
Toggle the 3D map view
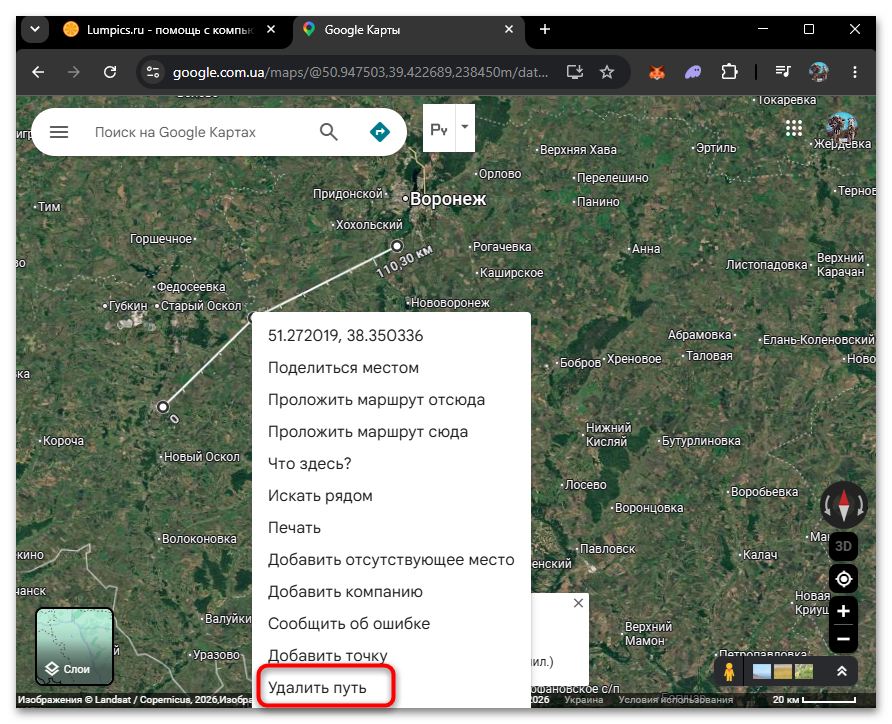[844, 547]
